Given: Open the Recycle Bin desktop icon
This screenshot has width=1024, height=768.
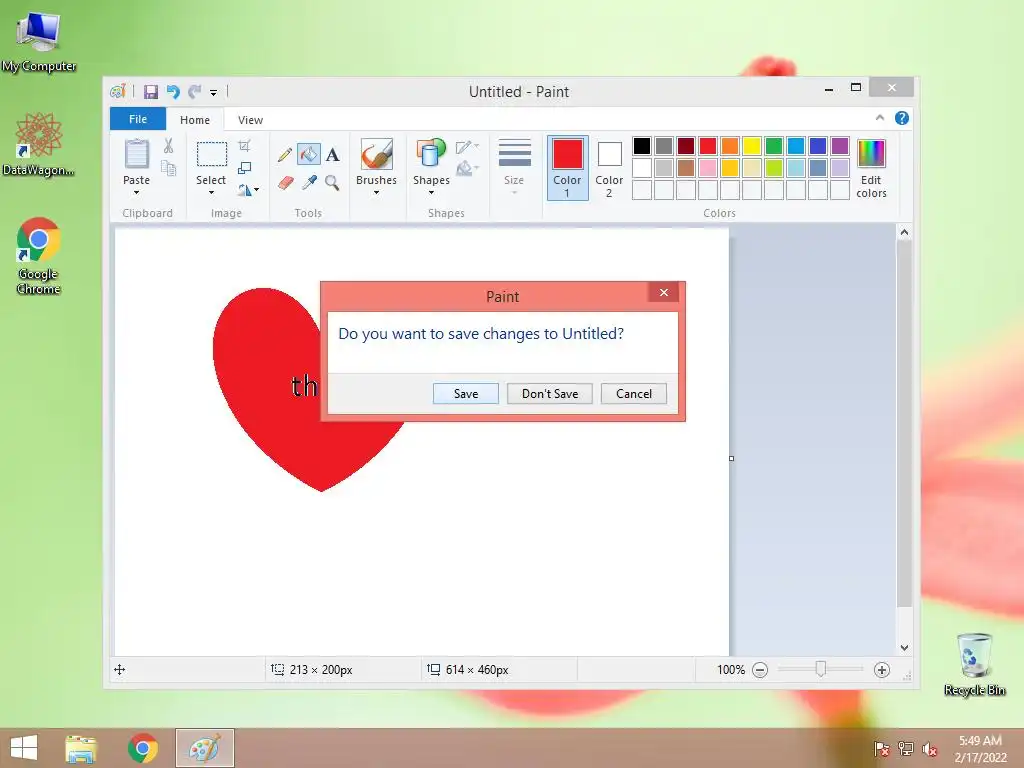Looking at the screenshot, I should click(974, 664).
